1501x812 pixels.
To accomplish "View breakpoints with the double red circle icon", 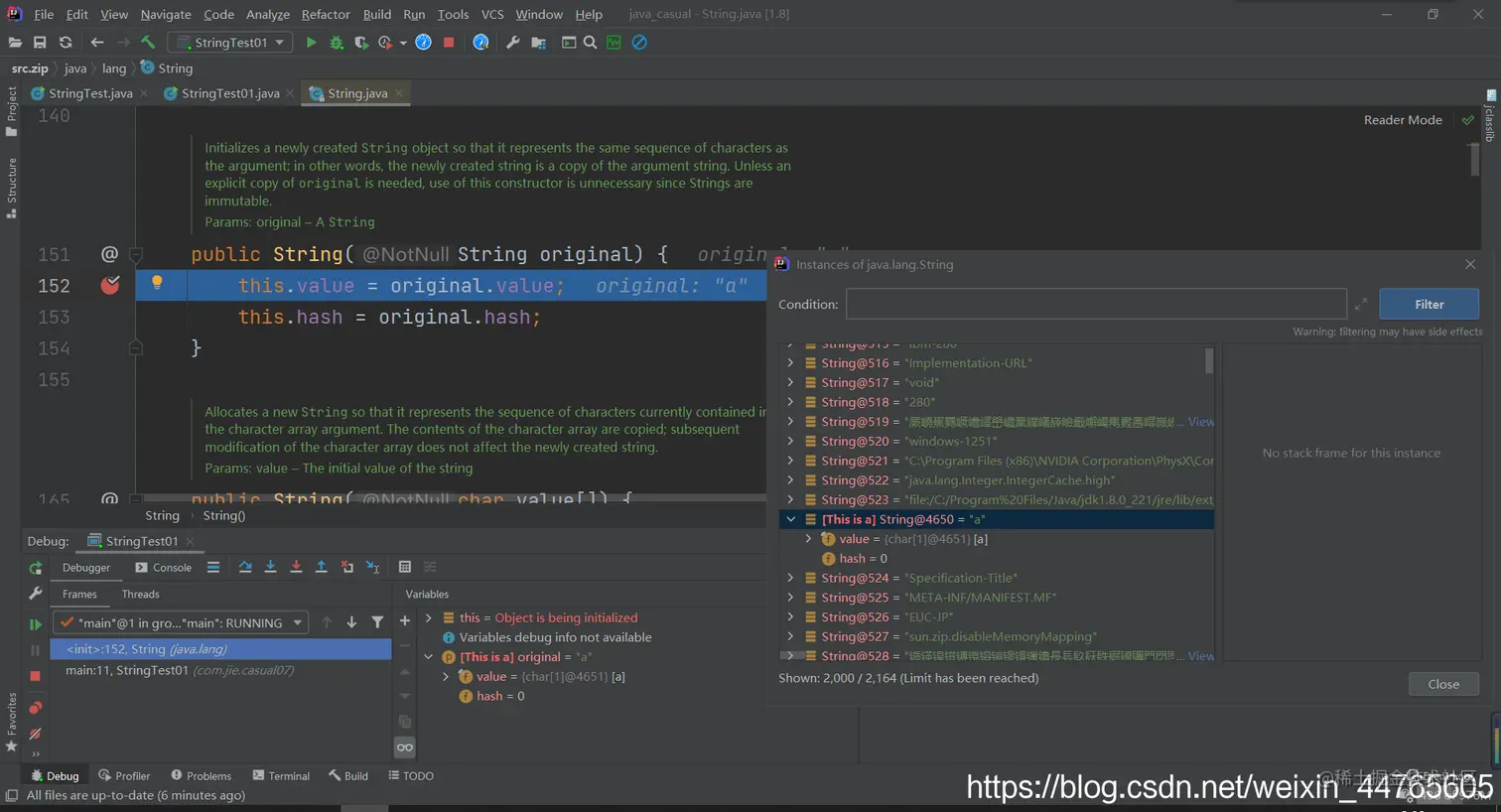I will tap(36, 708).
